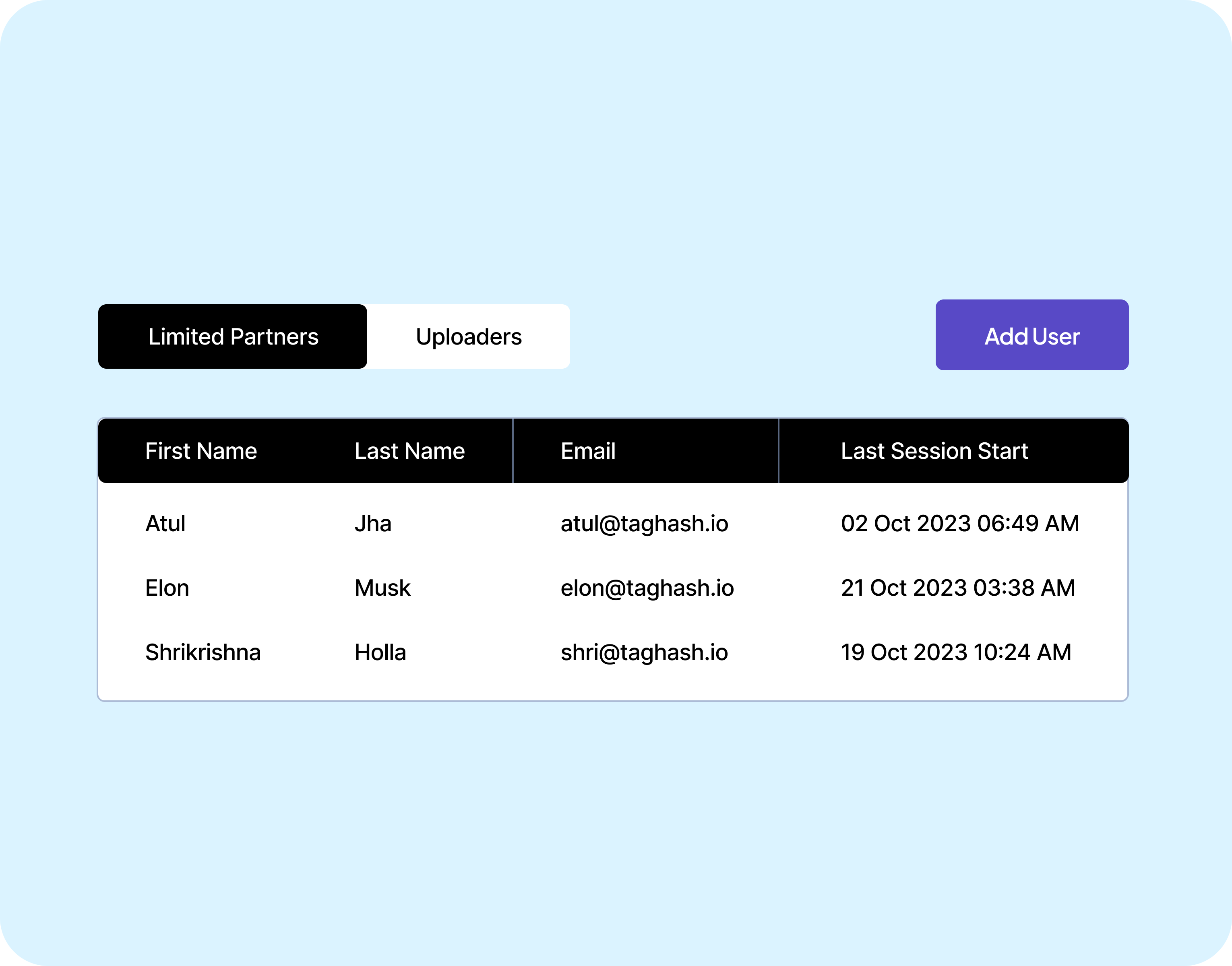Select the first name Elon
The height and width of the screenshot is (966, 1232).
click(x=167, y=588)
